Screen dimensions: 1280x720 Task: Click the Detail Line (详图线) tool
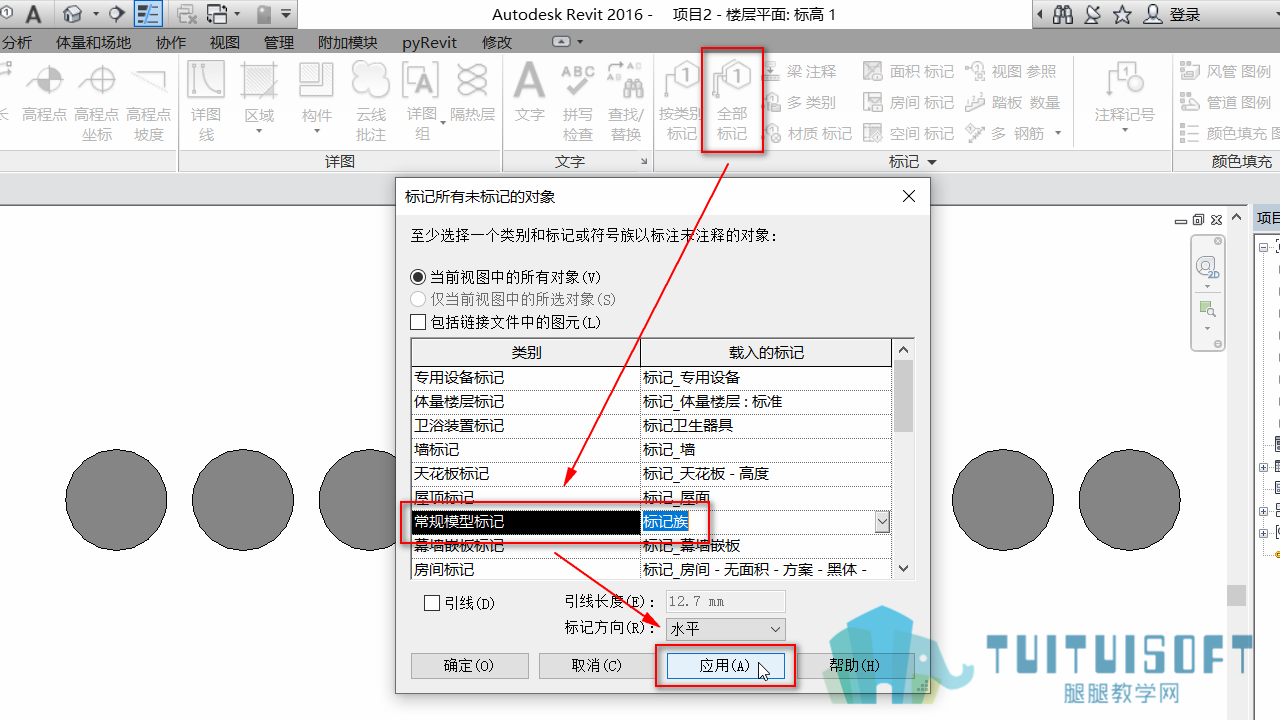coord(206,102)
